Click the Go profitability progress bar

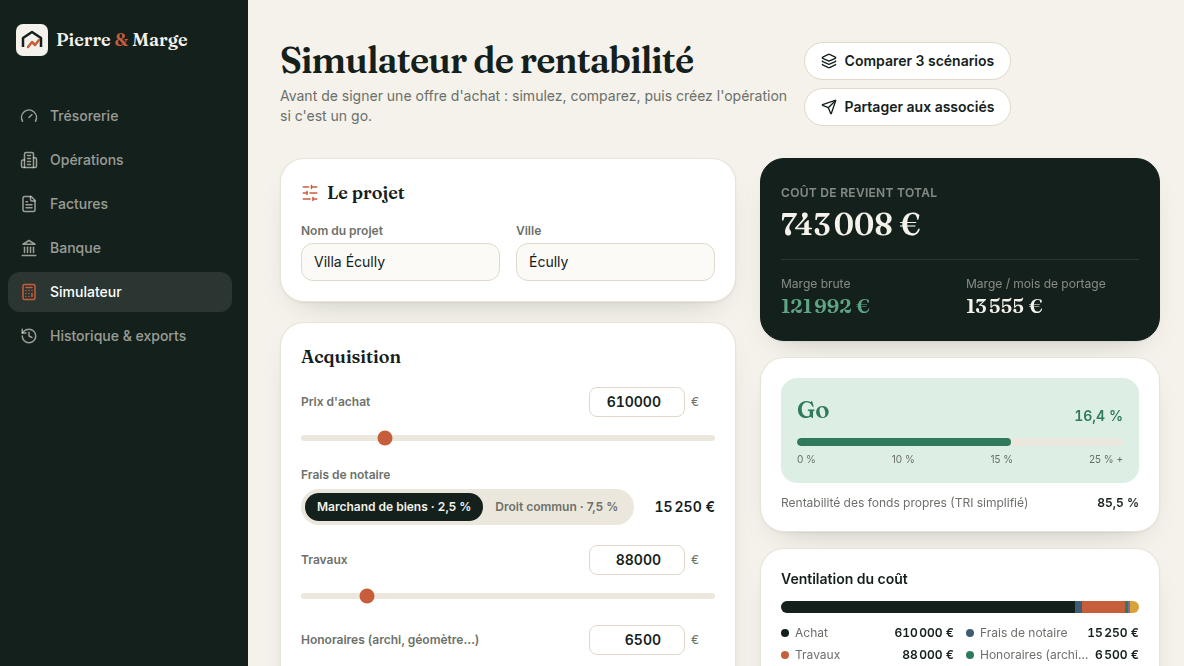(960, 442)
